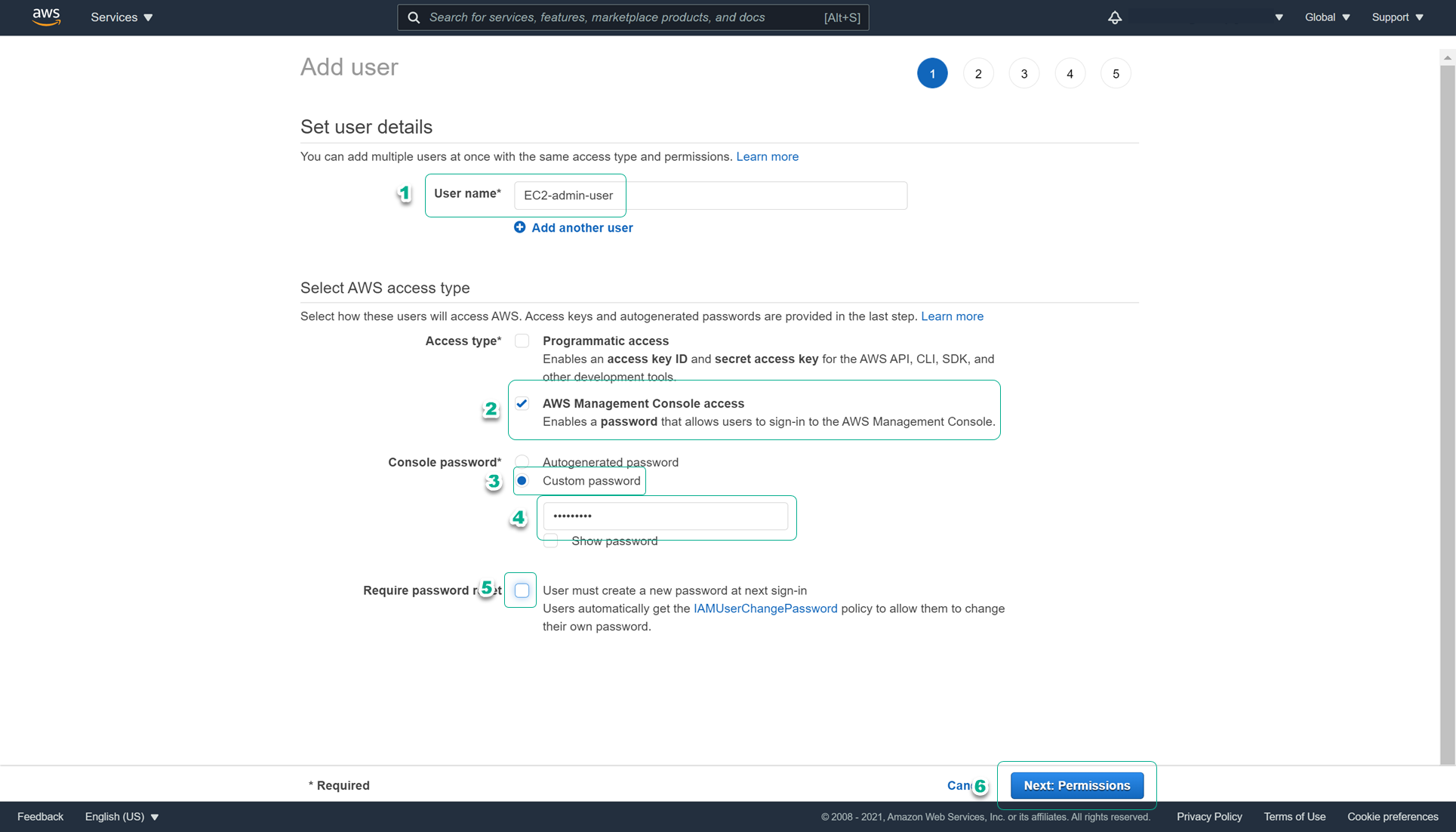Viewport: 1456px width, 832px height.
Task: Click the Next: Permissions button
Action: 1076,785
